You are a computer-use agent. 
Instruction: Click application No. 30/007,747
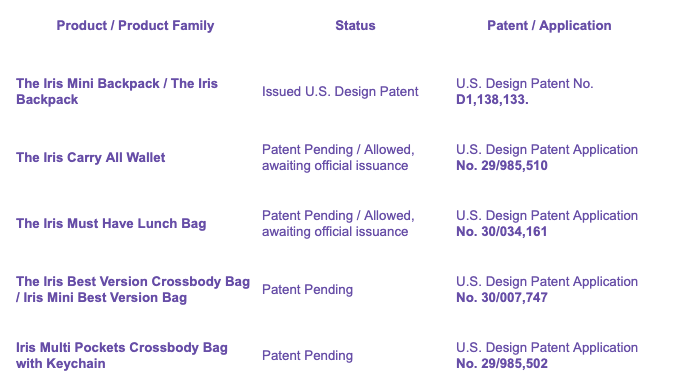502,297
